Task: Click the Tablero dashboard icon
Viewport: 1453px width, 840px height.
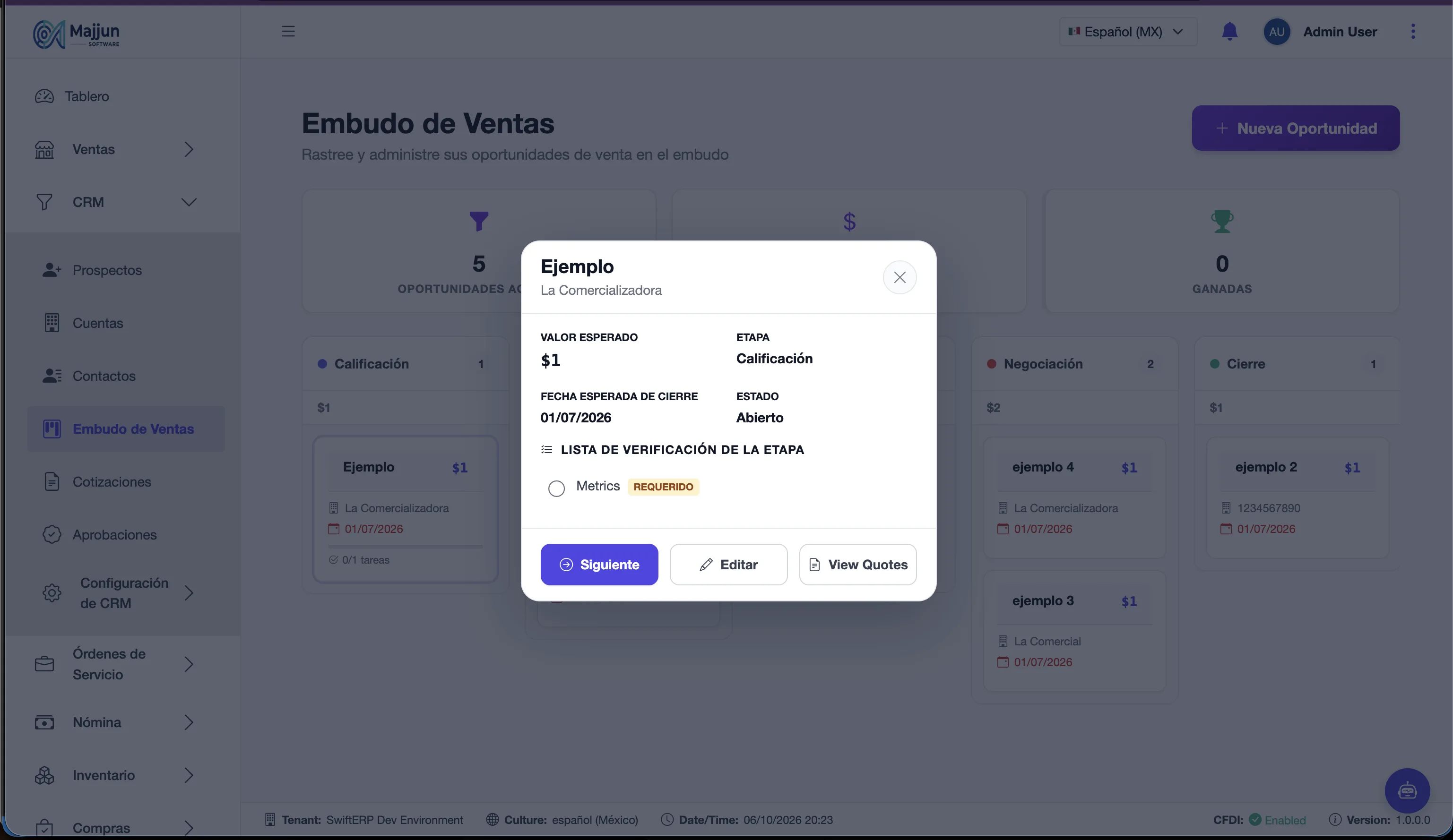Action: tap(44, 96)
